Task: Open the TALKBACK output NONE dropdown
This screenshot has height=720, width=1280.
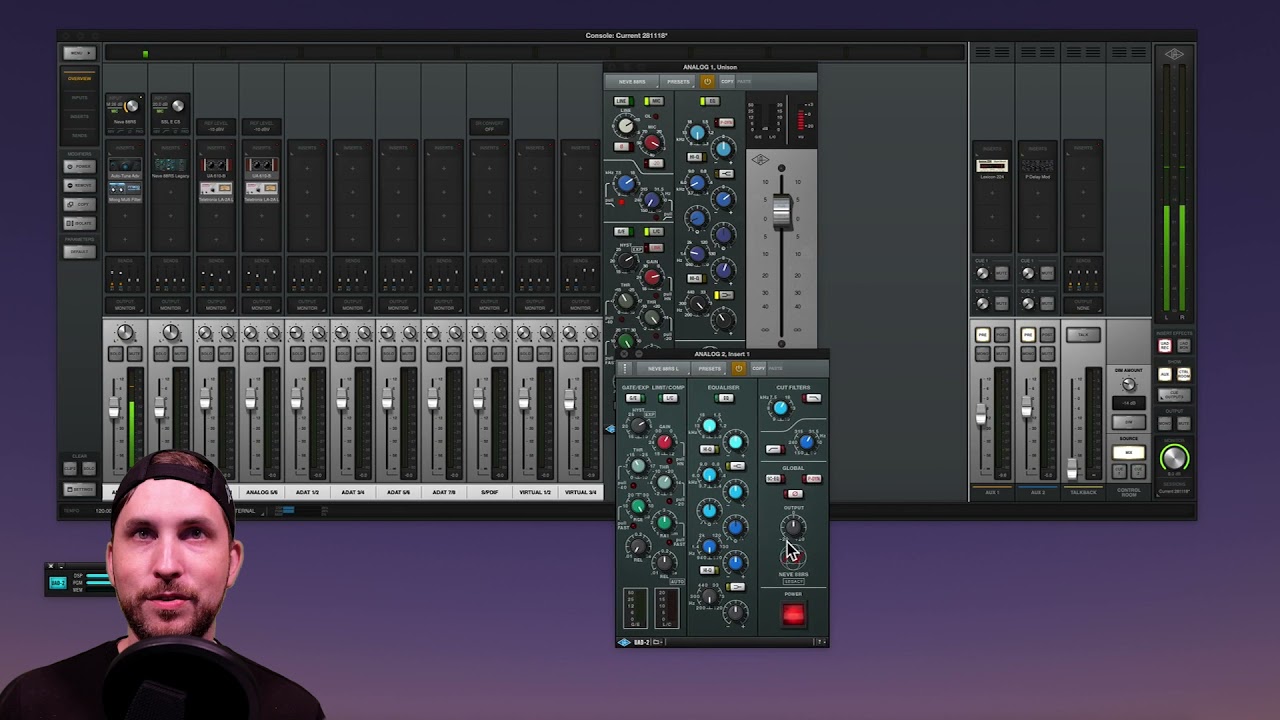Action: click(x=1083, y=304)
